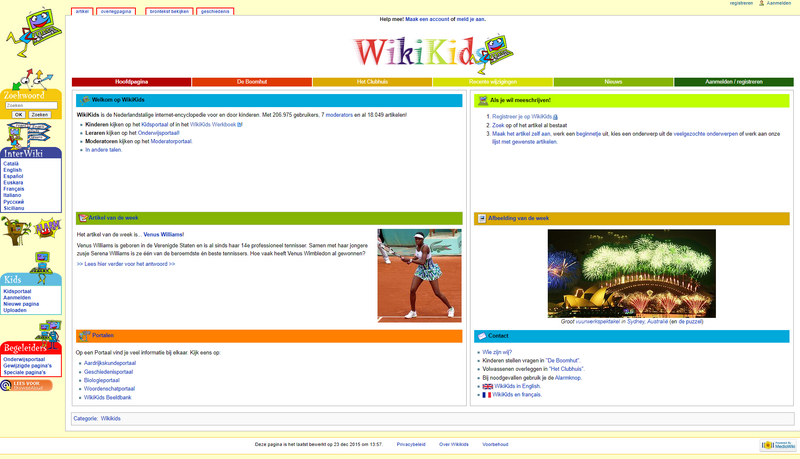
Task: Click Maak een account link
Action: 427,19
